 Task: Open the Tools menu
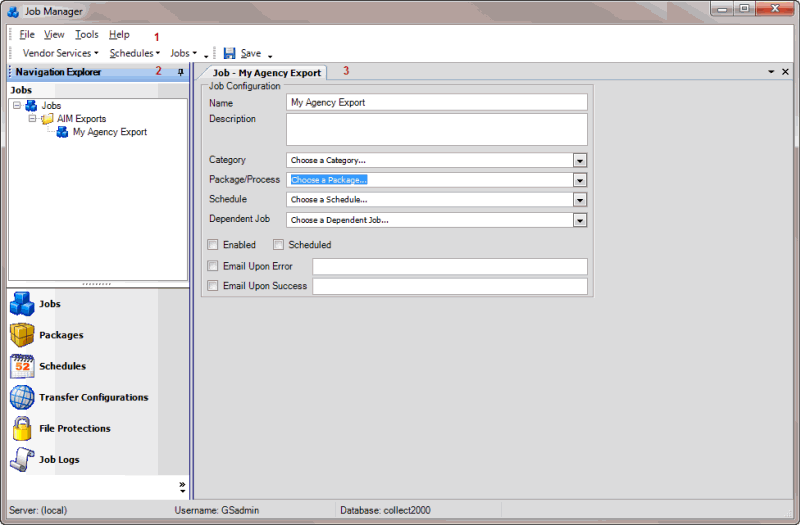87,34
